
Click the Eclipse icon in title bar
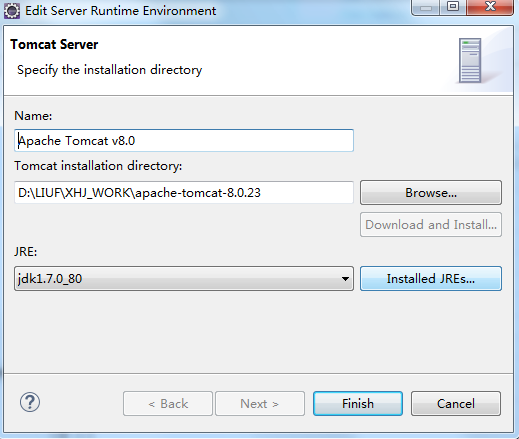pos(12,11)
